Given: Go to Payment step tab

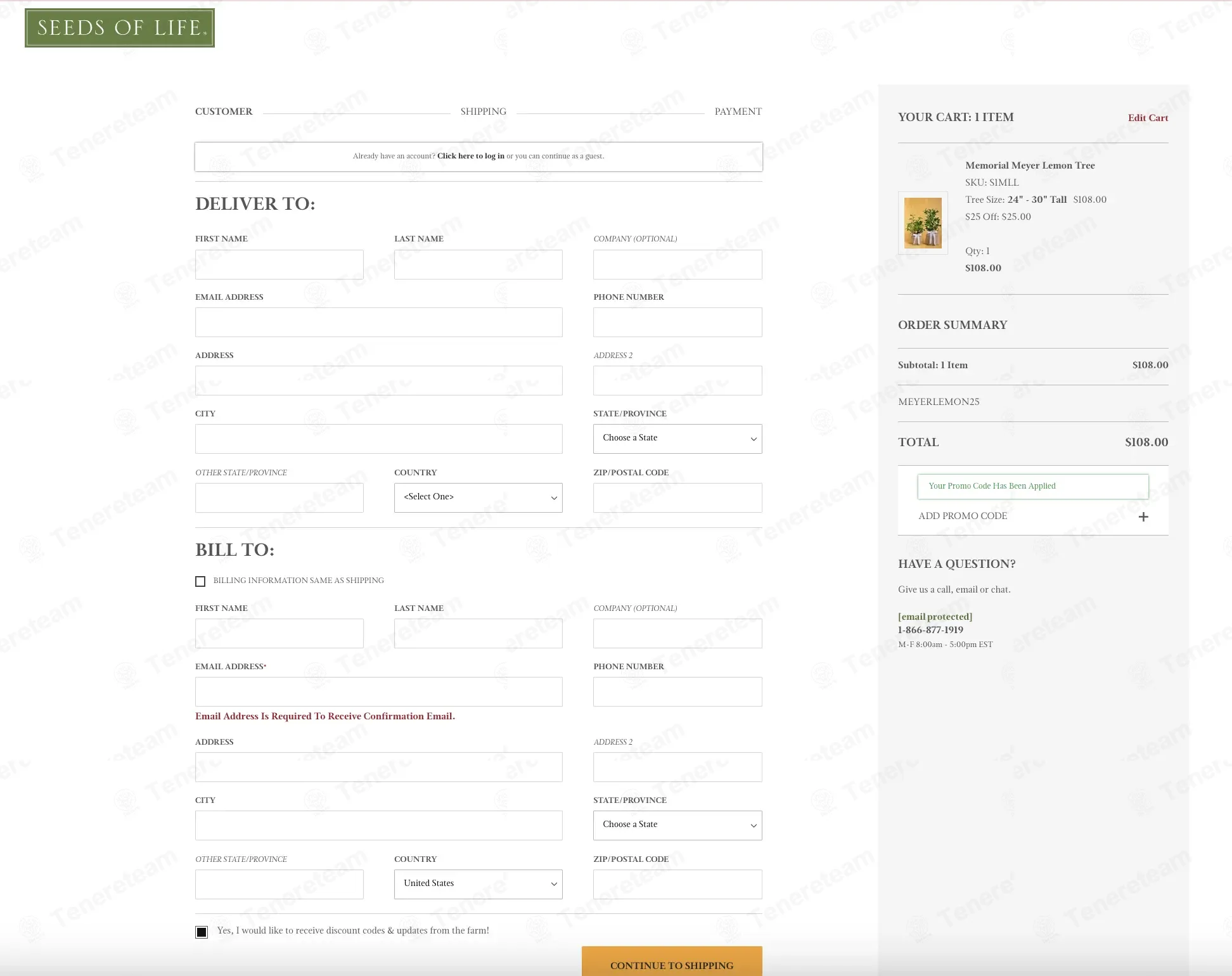Looking at the screenshot, I should pos(738,112).
